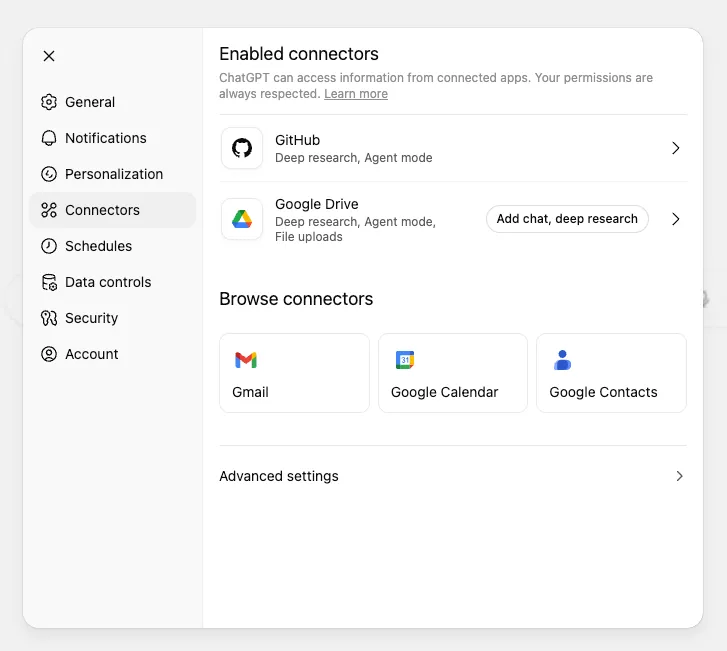Click the Security keys icon
The image size is (727, 651).
(x=49, y=318)
